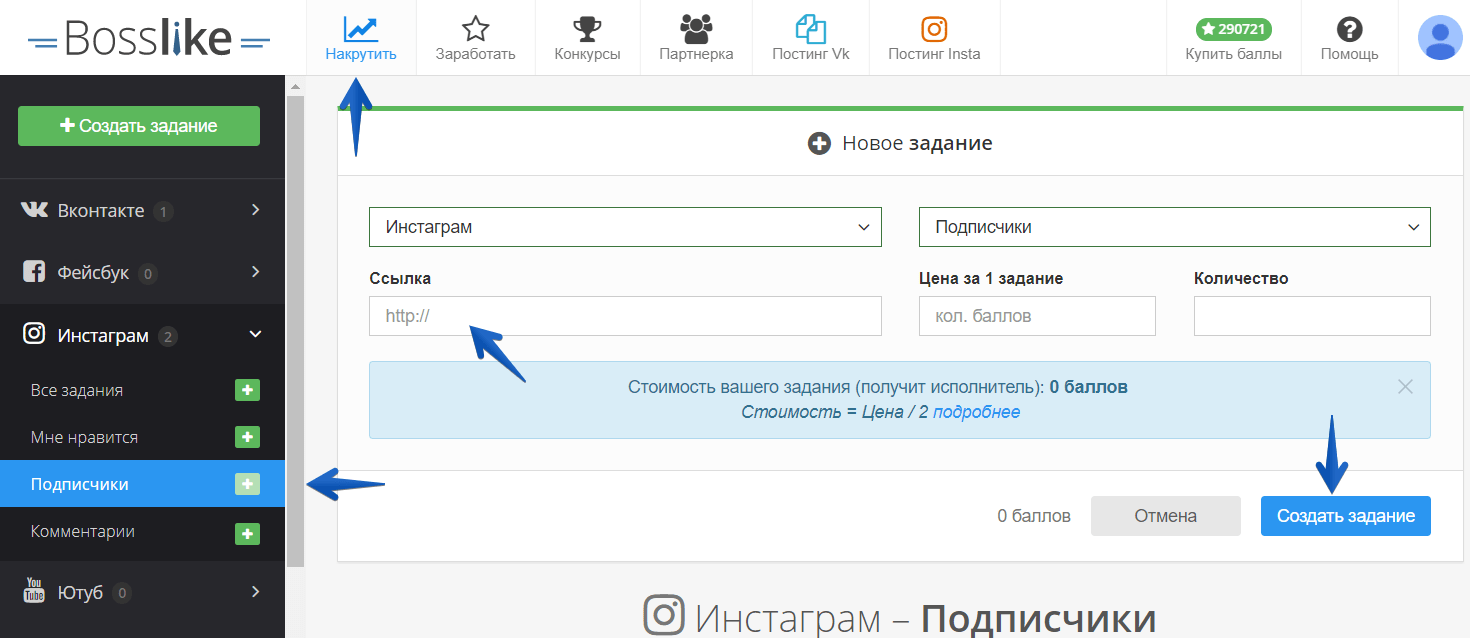This screenshot has width=1470, height=638.
Task: Open the Помощь question mark icon
Action: click(1350, 29)
